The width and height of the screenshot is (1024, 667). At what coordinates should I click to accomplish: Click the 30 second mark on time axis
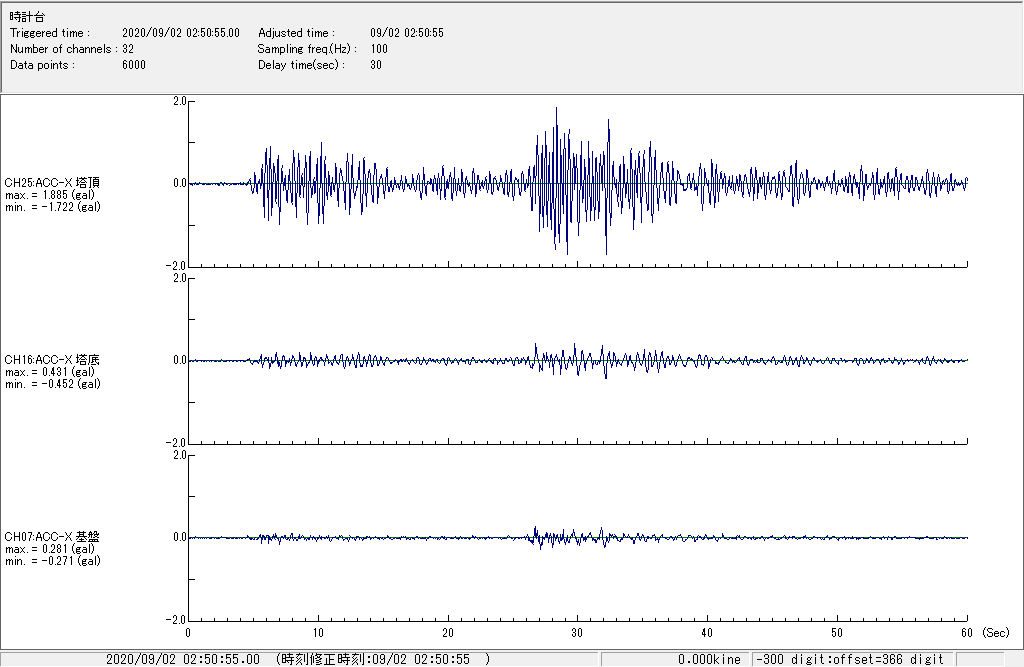tap(577, 633)
